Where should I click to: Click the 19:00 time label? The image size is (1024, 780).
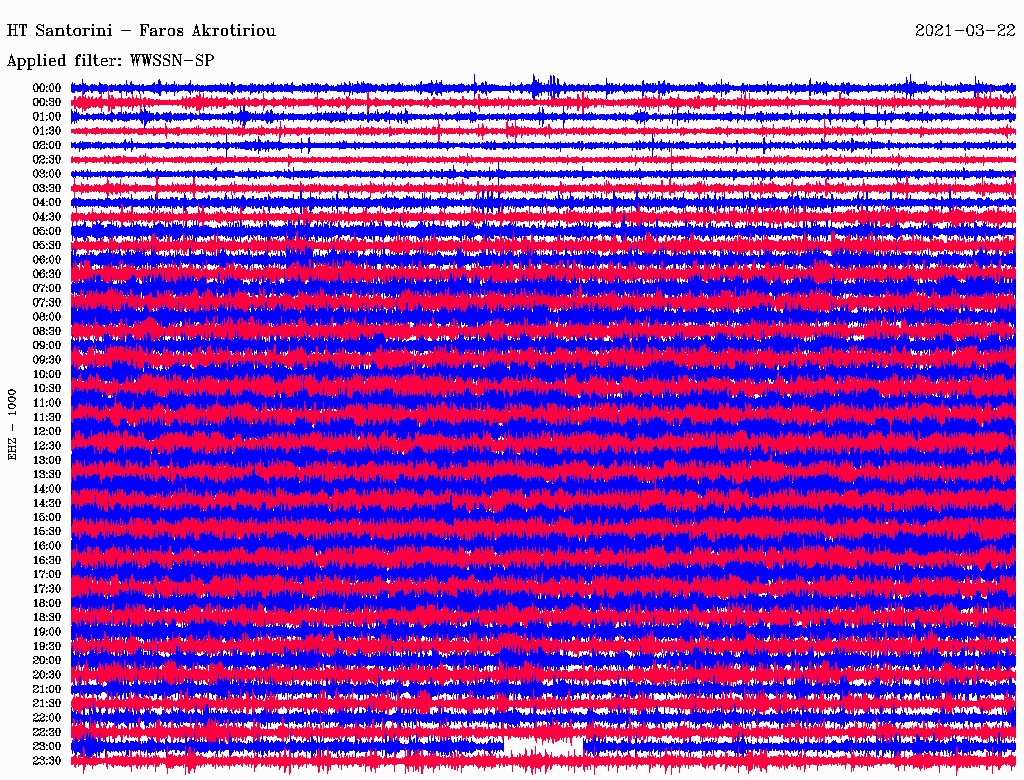[x=47, y=632]
